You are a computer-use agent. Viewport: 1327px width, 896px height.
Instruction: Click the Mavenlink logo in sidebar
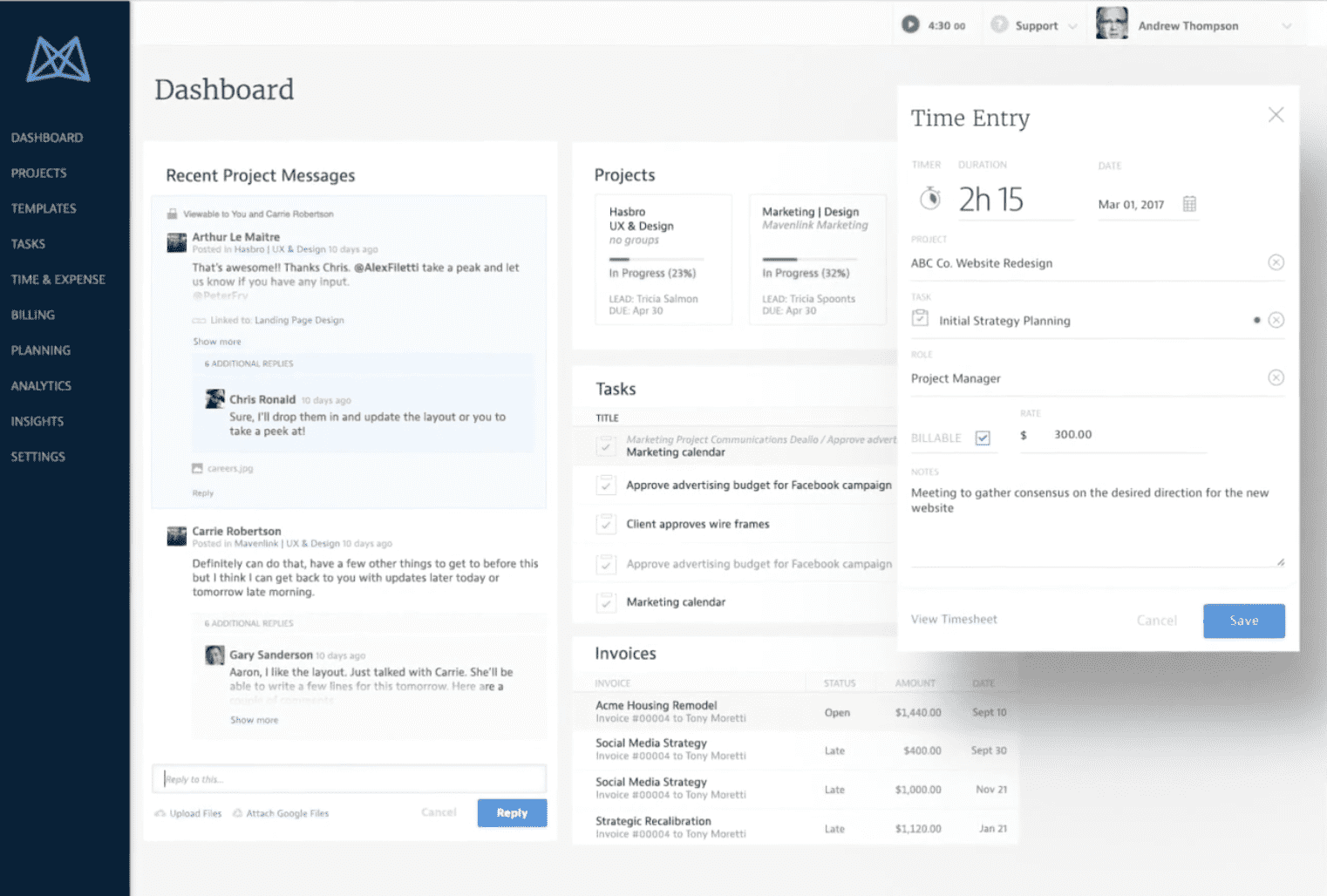(x=58, y=59)
